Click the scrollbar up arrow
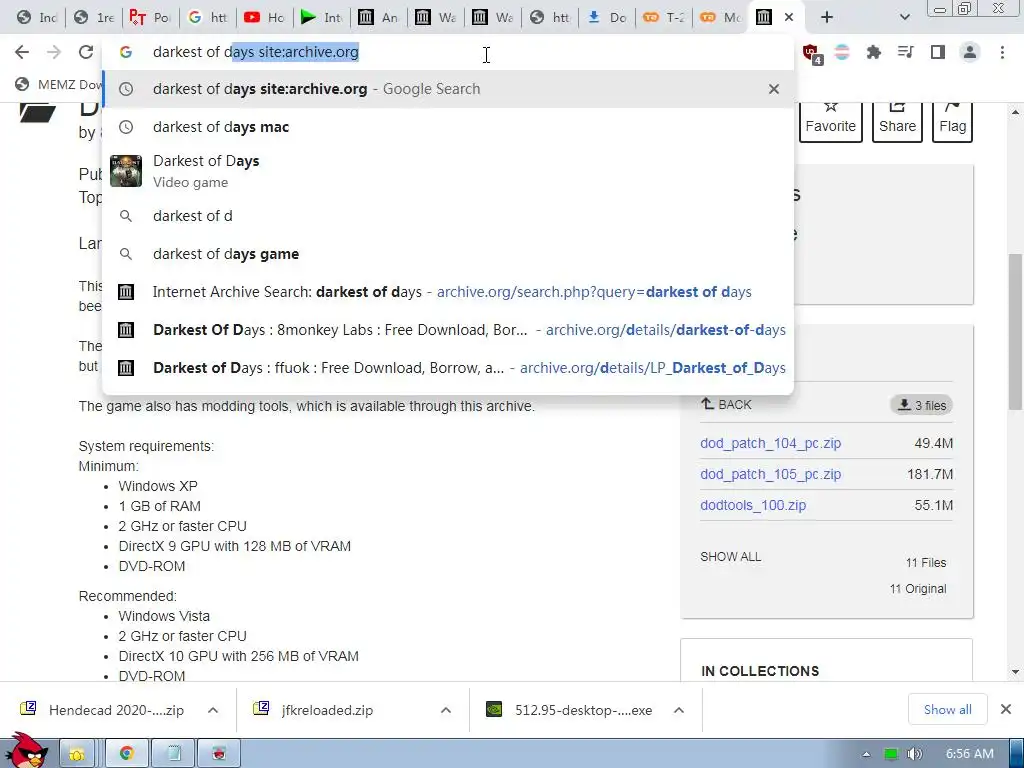 tap(1015, 112)
